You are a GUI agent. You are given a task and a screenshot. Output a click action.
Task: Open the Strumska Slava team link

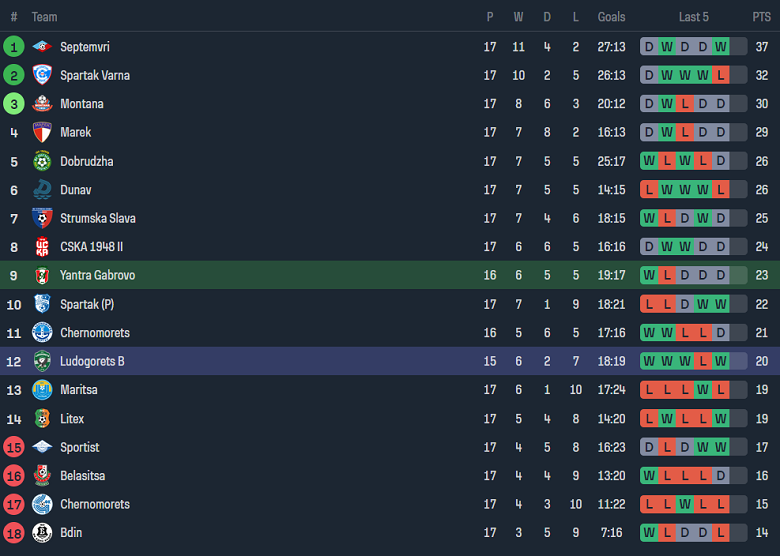tap(98, 218)
